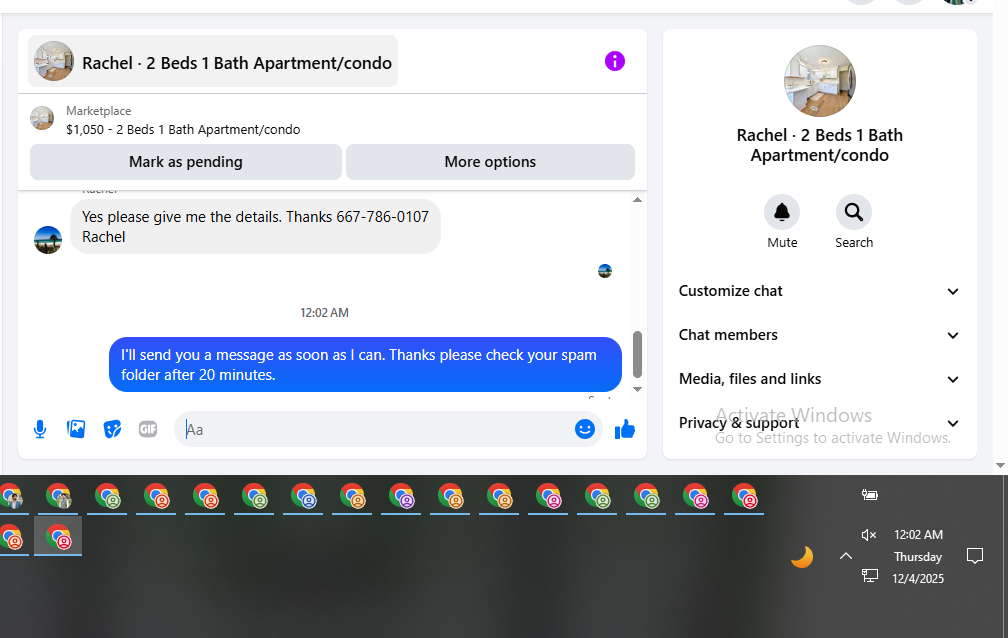Expand Privacy & support section
The image size is (1008, 638).
coord(819,423)
